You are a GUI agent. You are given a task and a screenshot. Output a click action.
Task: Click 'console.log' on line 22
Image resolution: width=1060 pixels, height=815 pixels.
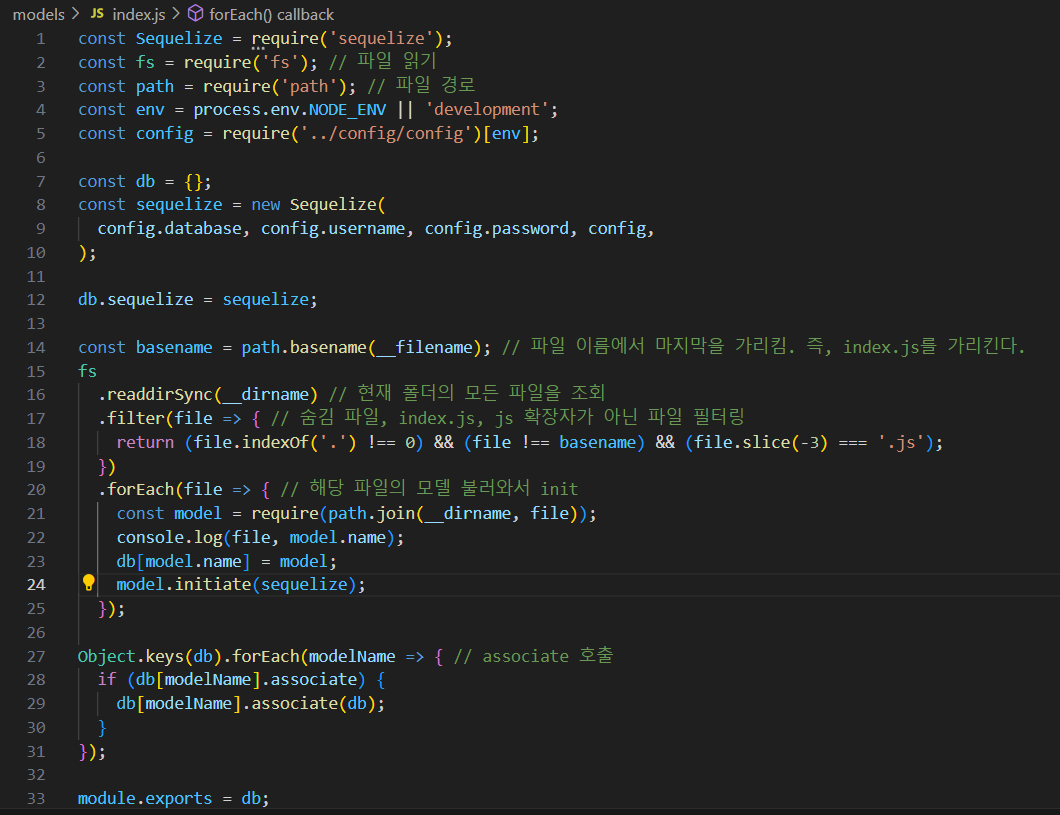pos(170,537)
